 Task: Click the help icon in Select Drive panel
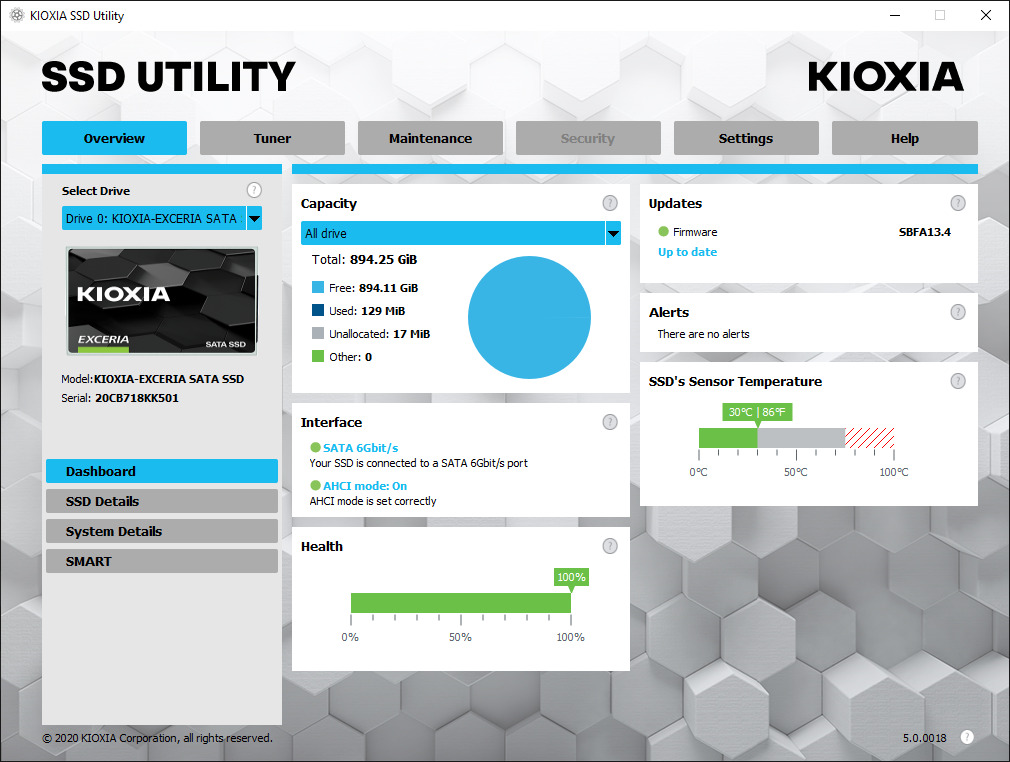(254, 190)
